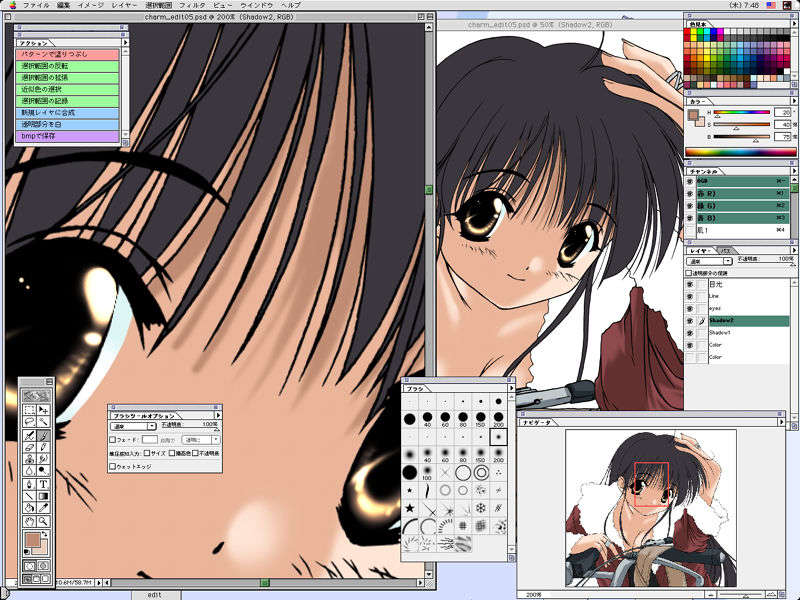Select the Gradient tool
The width and height of the screenshot is (800, 600).
coord(44,495)
